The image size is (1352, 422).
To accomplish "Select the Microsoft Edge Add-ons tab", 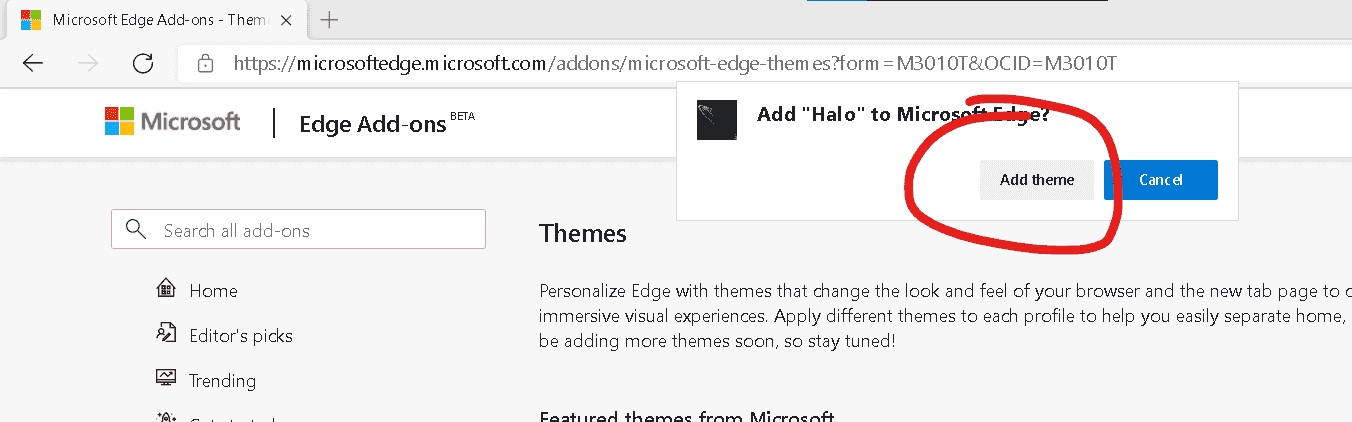I will pyautogui.click(x=150, y=20).
